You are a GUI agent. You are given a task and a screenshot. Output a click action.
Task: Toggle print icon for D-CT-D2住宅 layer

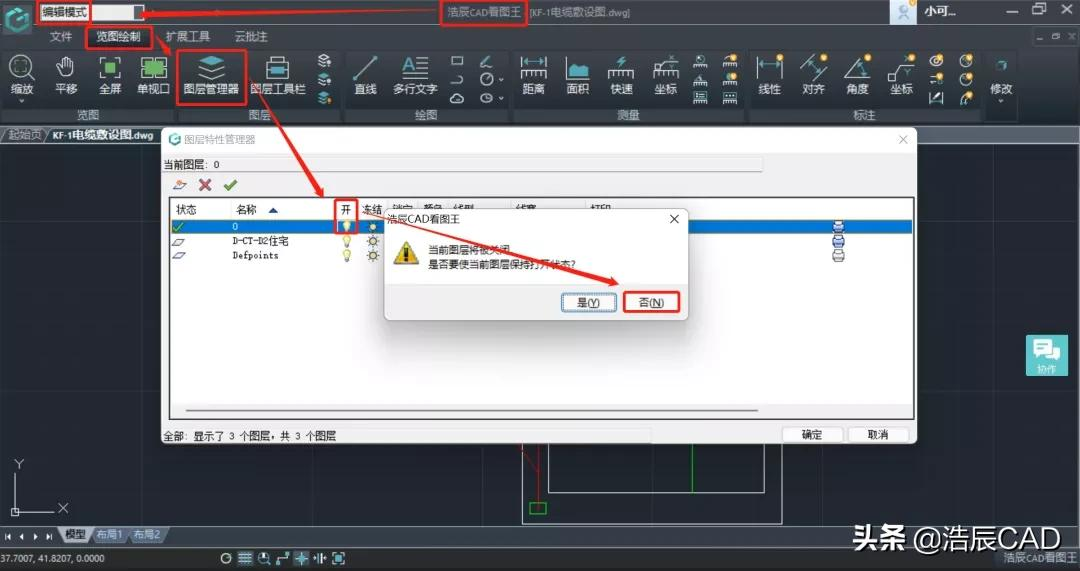pyautogui.click(x=838, y=241)
